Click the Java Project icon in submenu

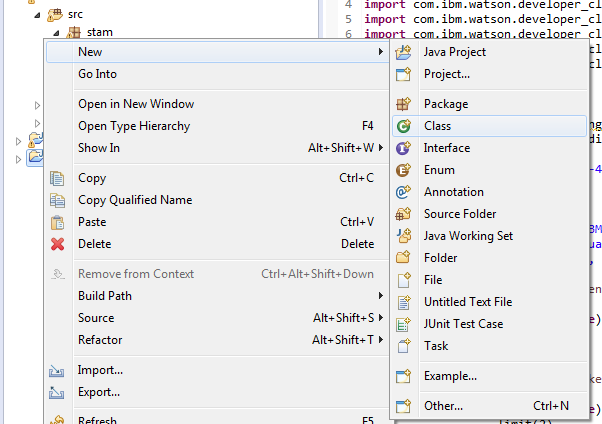(x=404, y=52)
